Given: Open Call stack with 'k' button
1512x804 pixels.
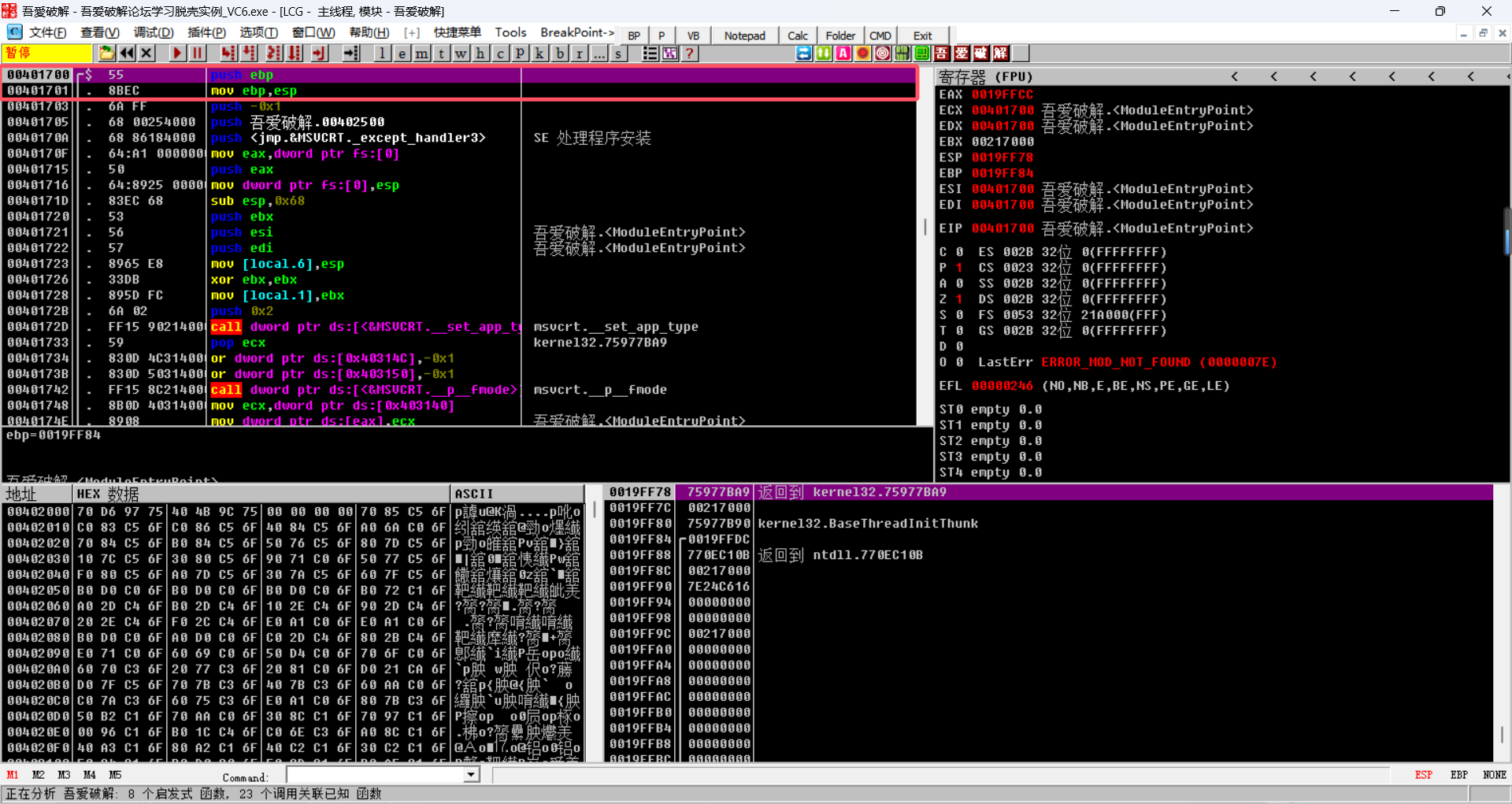Looking at the screenshot, I should coord(539,54).
